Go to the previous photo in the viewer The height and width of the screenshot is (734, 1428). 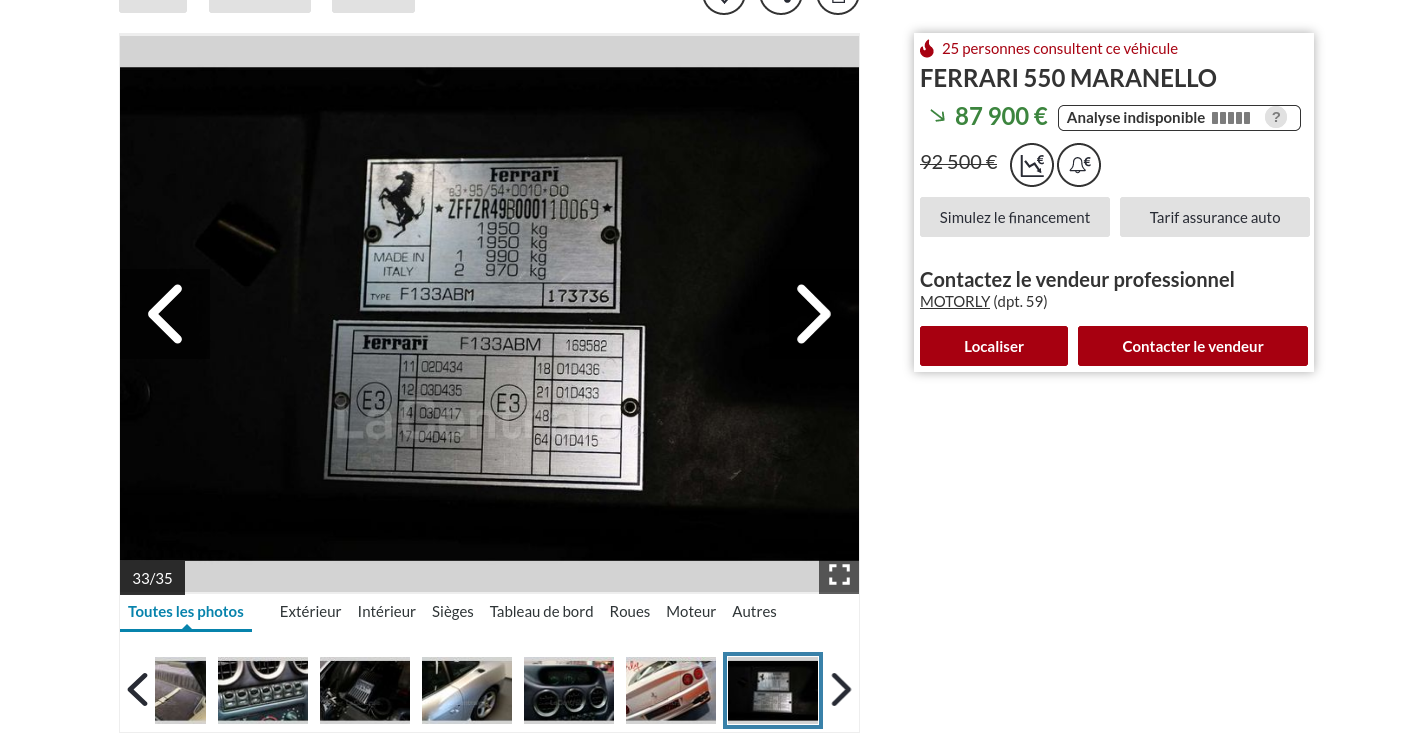click(x=165, y=314)
